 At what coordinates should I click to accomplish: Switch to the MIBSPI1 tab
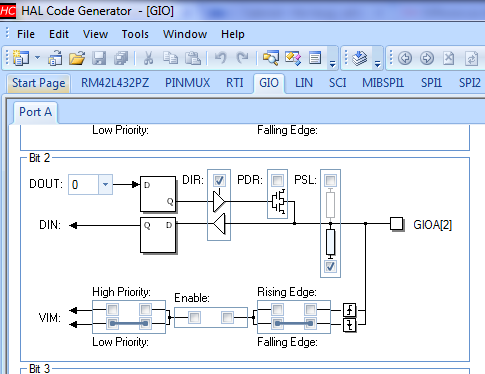pyautogui.click(x=383, y=83)
